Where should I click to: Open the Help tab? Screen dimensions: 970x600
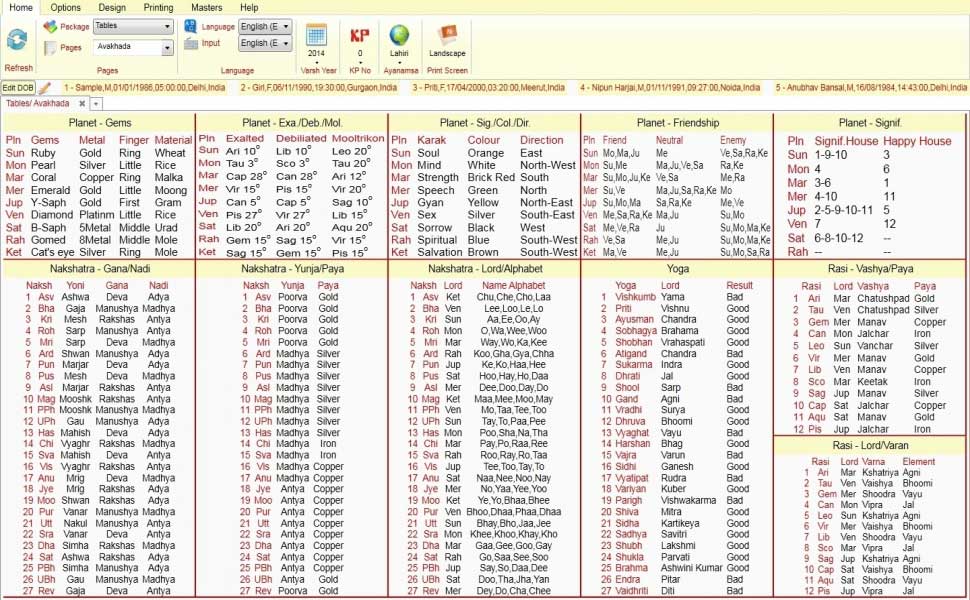pyautogui.click(x=249, y=7)
